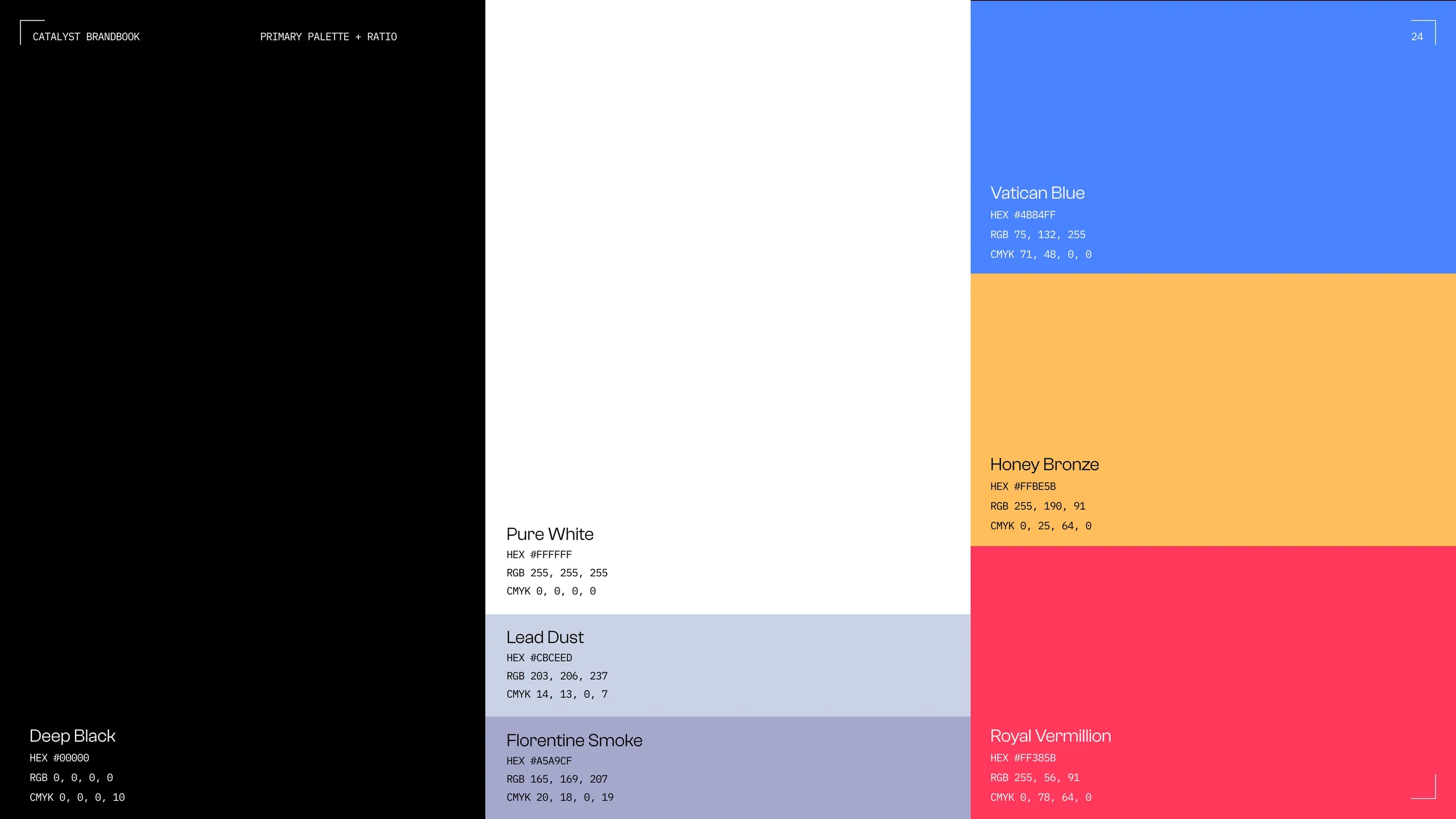Click the RGB 203, 206, 237 value

(x=557, y=676)
